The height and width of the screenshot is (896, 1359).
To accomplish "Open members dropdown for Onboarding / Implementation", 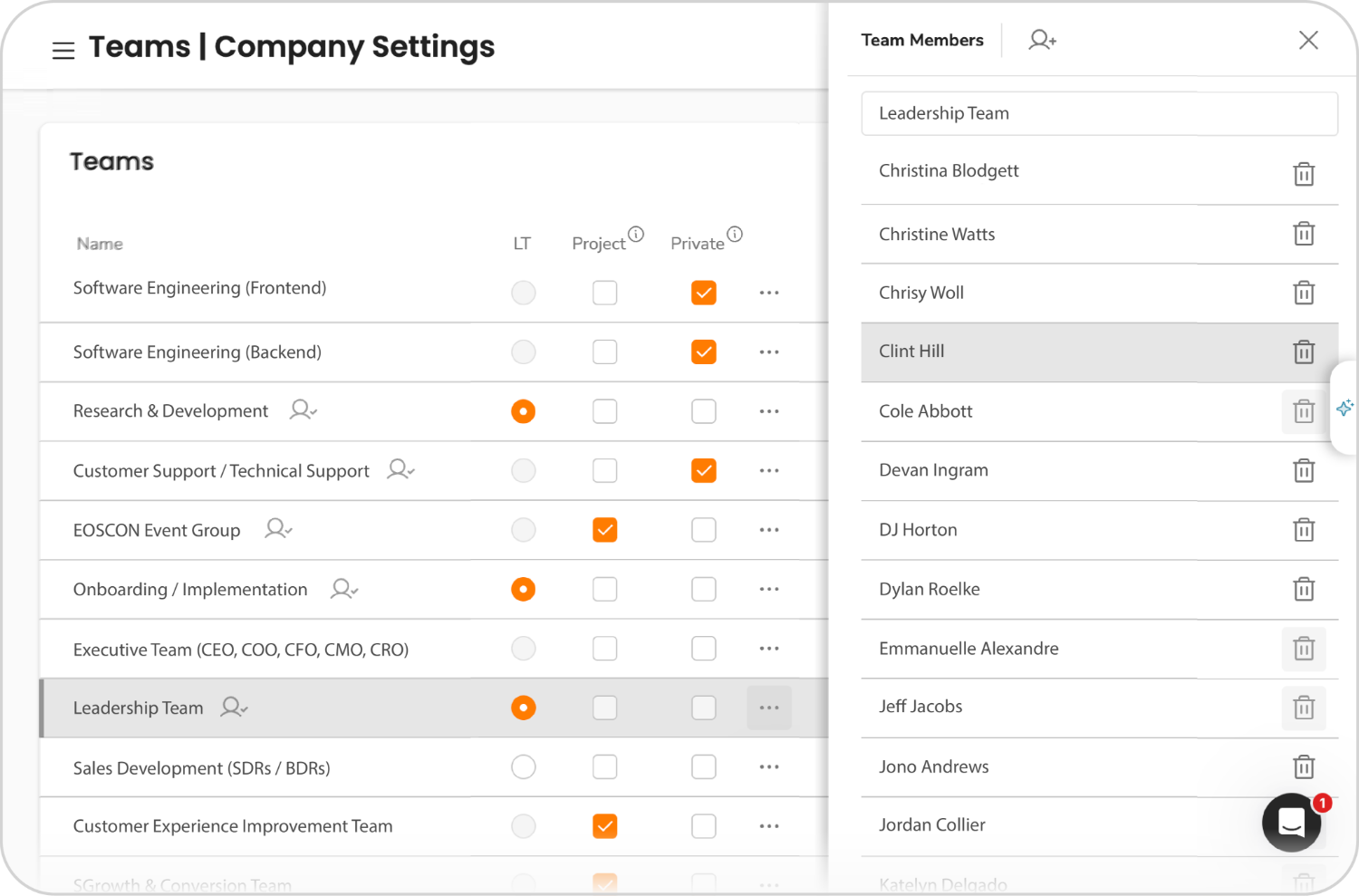I will click(x=343, y=589).
